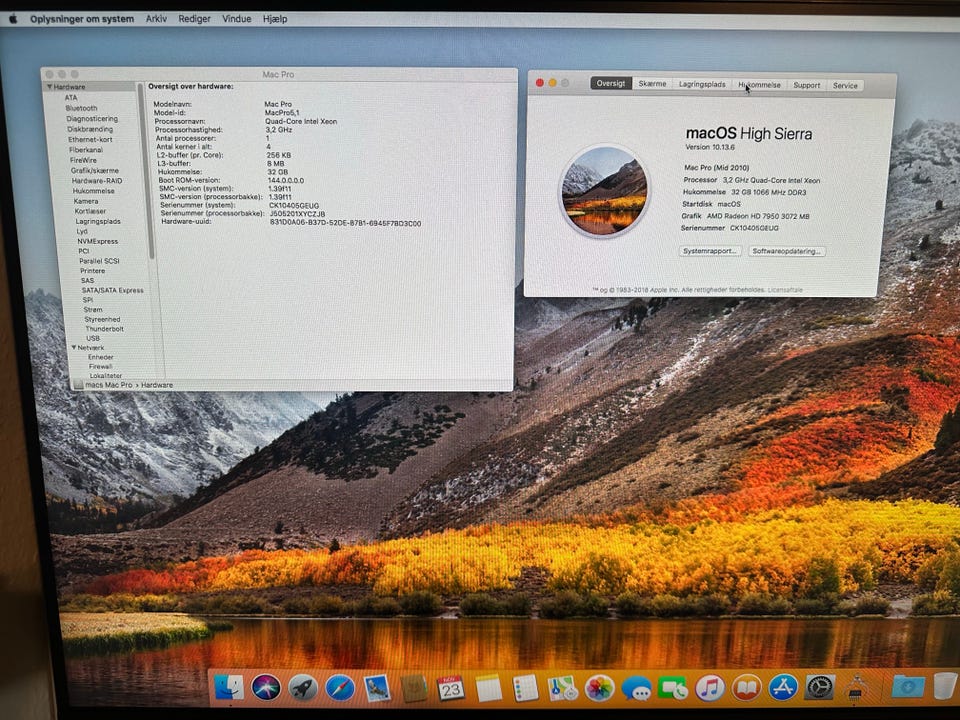960x720 pixels.
Task: Open the yellow Notes icon in Dock
Action: tap(489, 689)
